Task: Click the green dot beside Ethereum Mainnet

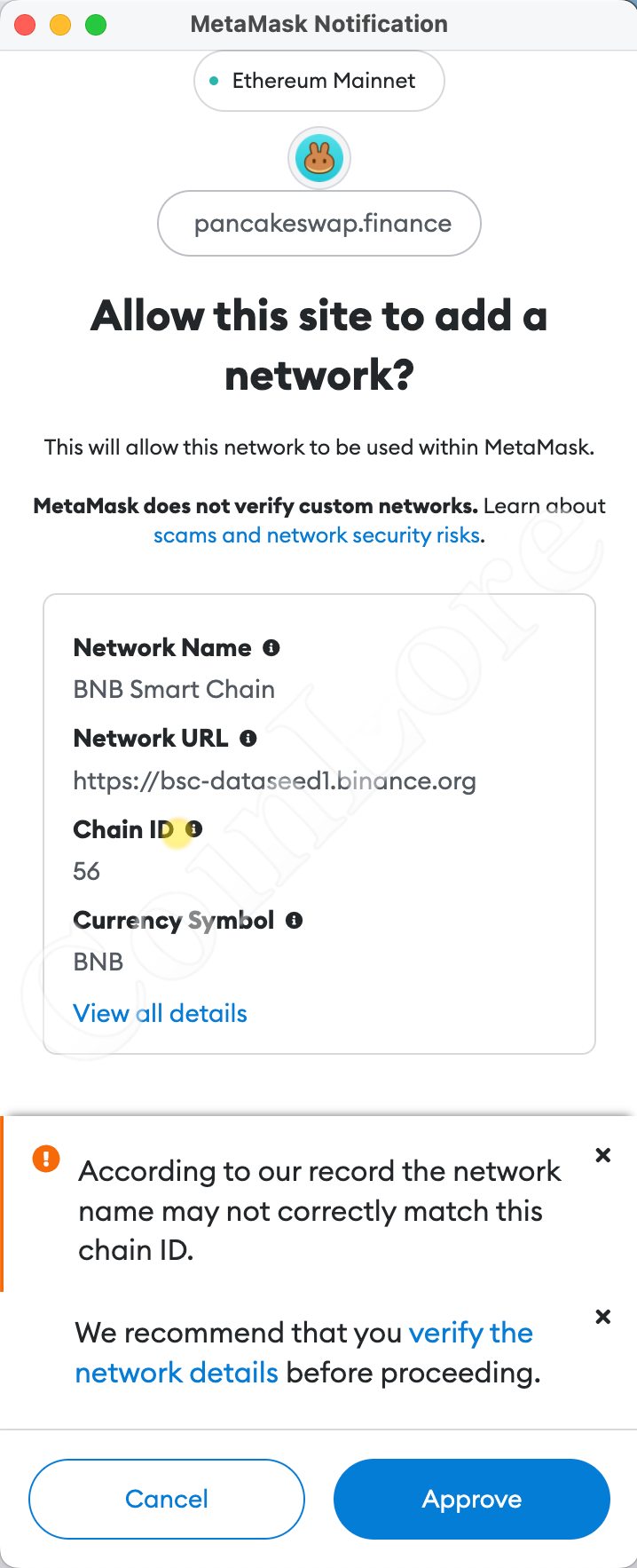Action: (x=214, y=81)
